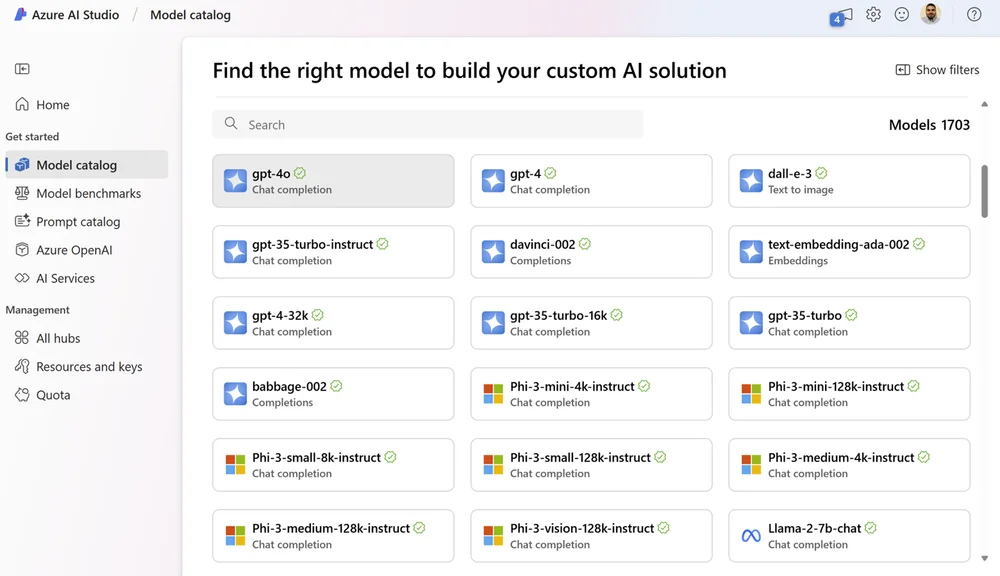This screenshot has width=1000, height=576.
Task: Click the Home house icon
Action: (22, 104)
